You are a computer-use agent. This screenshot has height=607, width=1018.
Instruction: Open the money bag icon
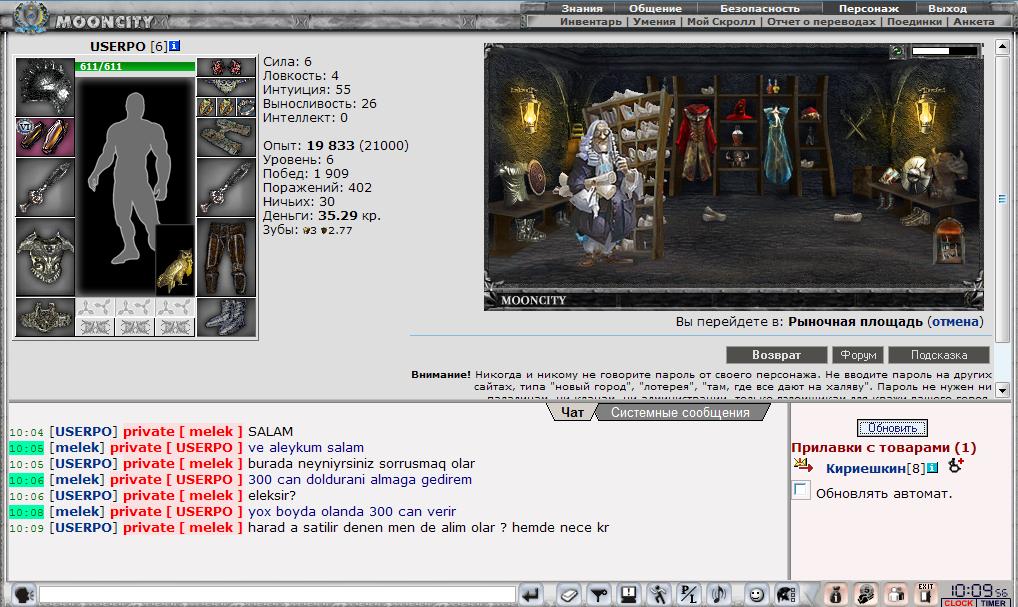[836, 594]
